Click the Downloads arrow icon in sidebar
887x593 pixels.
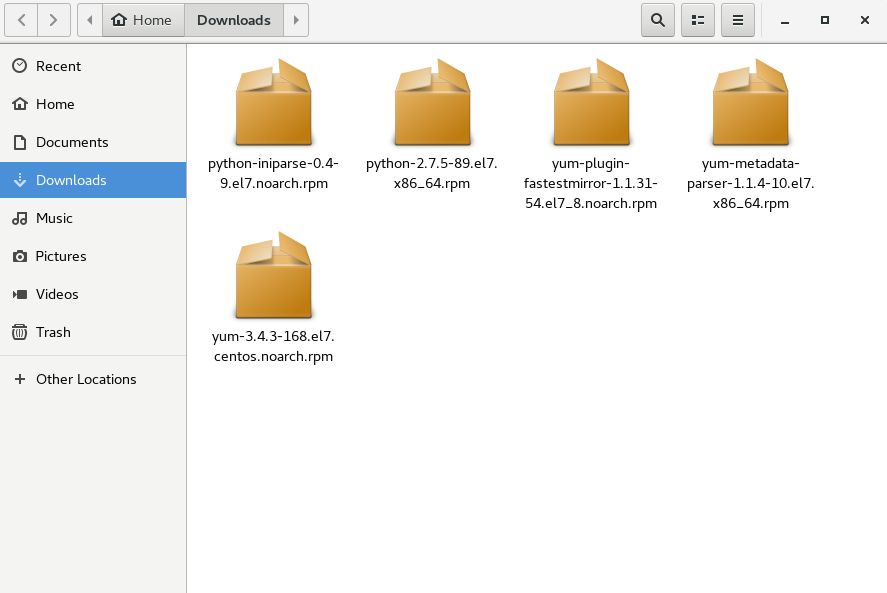[x=20, y=180]
